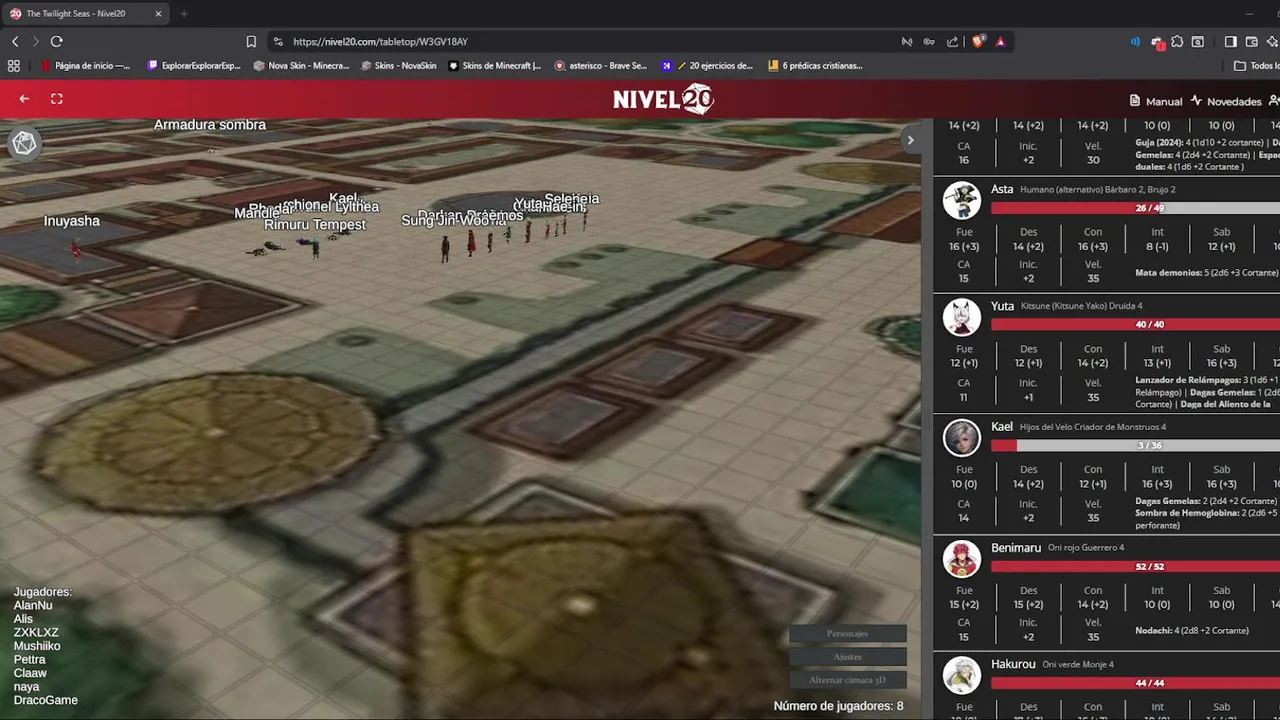Screen dimensions: 1280x720
Task: Click the Inuyasha token label
Action: [x=72, y=221]
